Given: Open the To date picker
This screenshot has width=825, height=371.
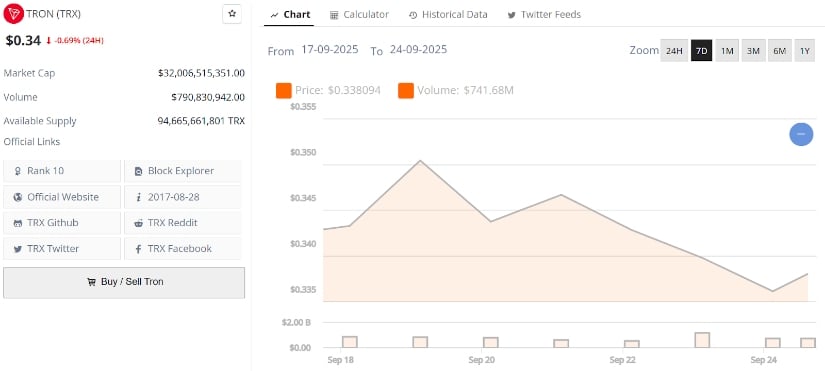Looking at the screenshot, I should coord(418,50).
